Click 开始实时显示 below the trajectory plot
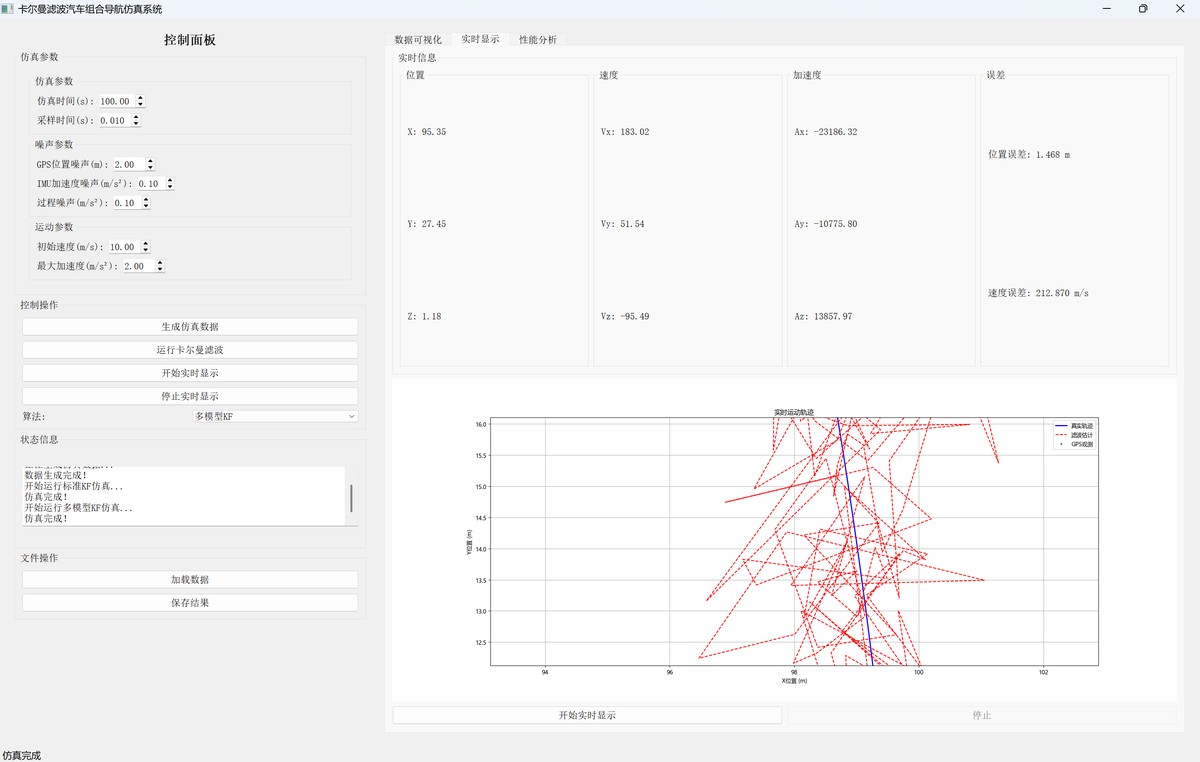Image resolution: width=1200 pixels, height=762 pixels. coord(587,715)
